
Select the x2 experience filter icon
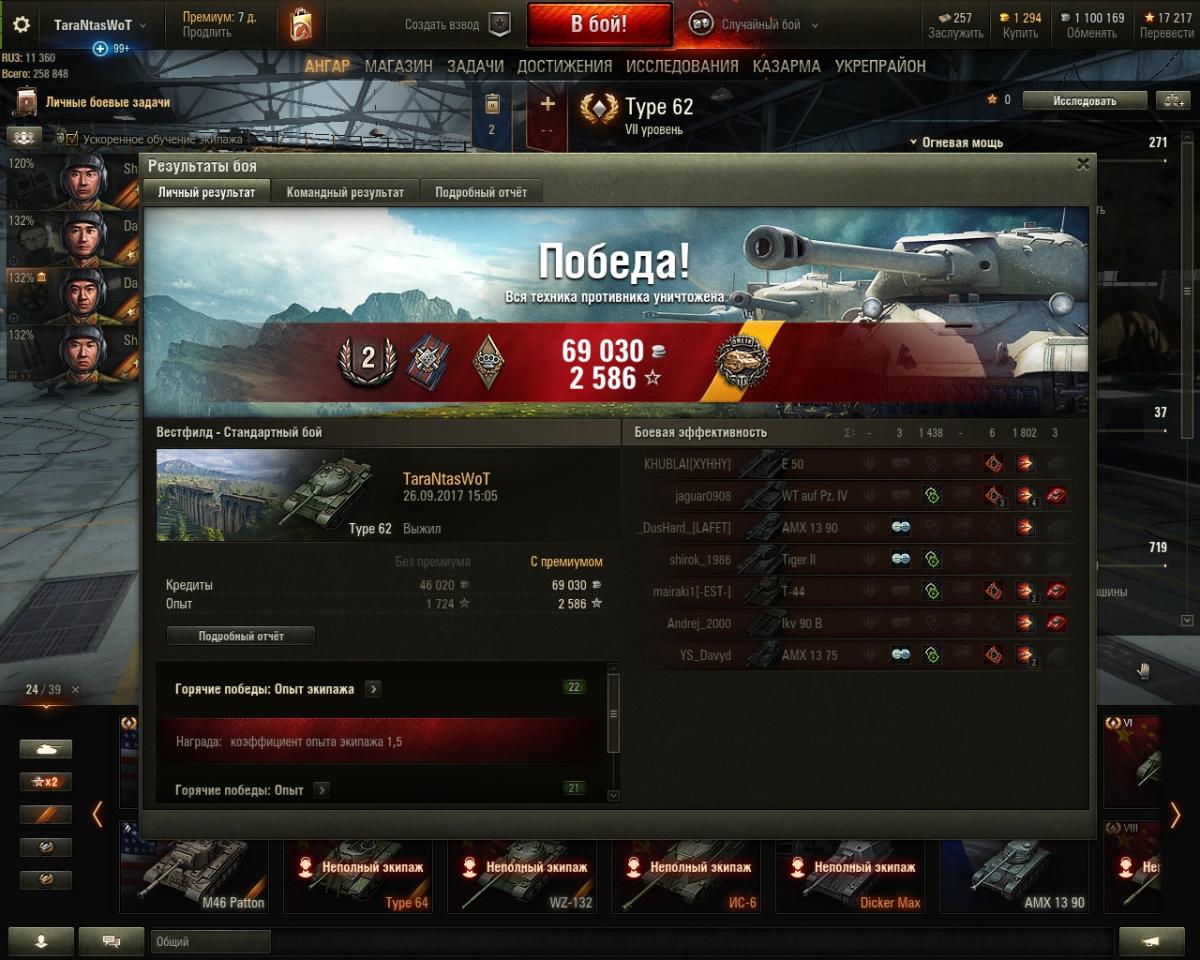tap(46, 782)
